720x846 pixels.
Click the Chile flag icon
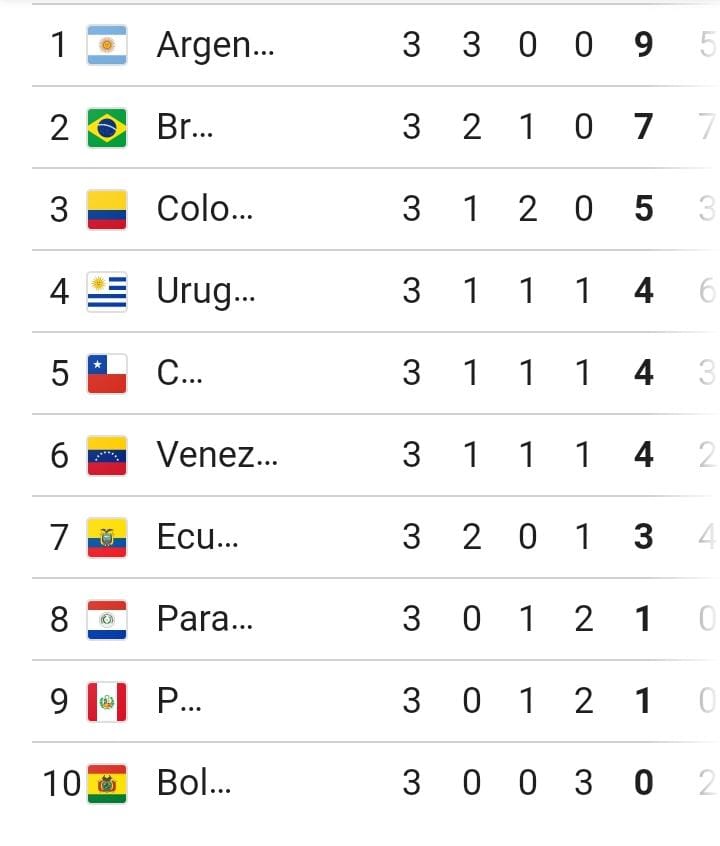pyautogui.click(x=107, y=373)
